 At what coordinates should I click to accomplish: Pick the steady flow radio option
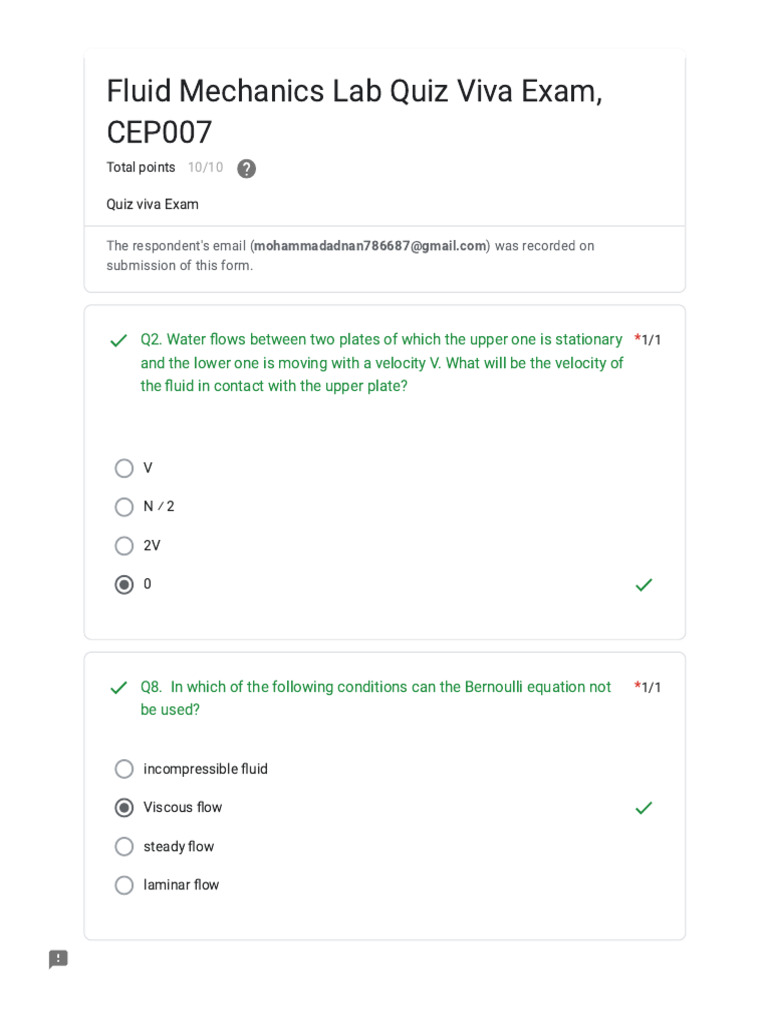(x=124, y=846)
